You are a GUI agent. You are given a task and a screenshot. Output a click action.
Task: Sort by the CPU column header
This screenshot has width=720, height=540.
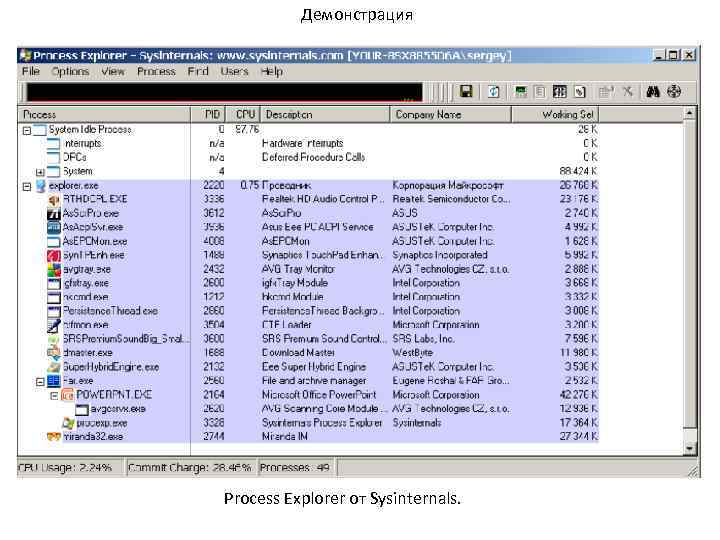[243, 114]
